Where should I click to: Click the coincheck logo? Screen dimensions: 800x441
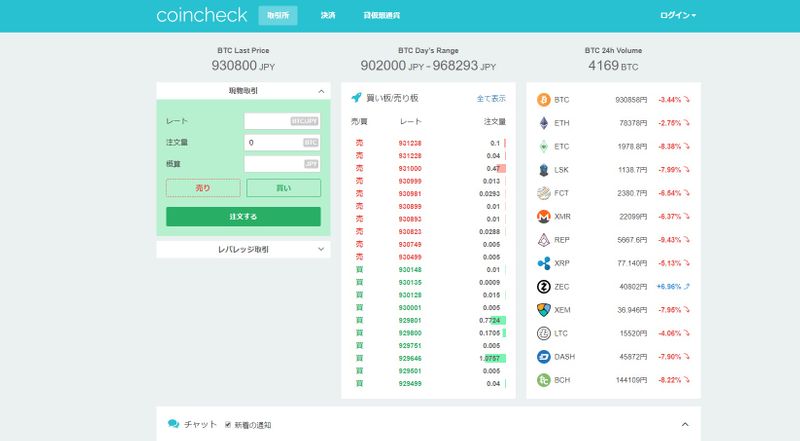tap(202, 15)
